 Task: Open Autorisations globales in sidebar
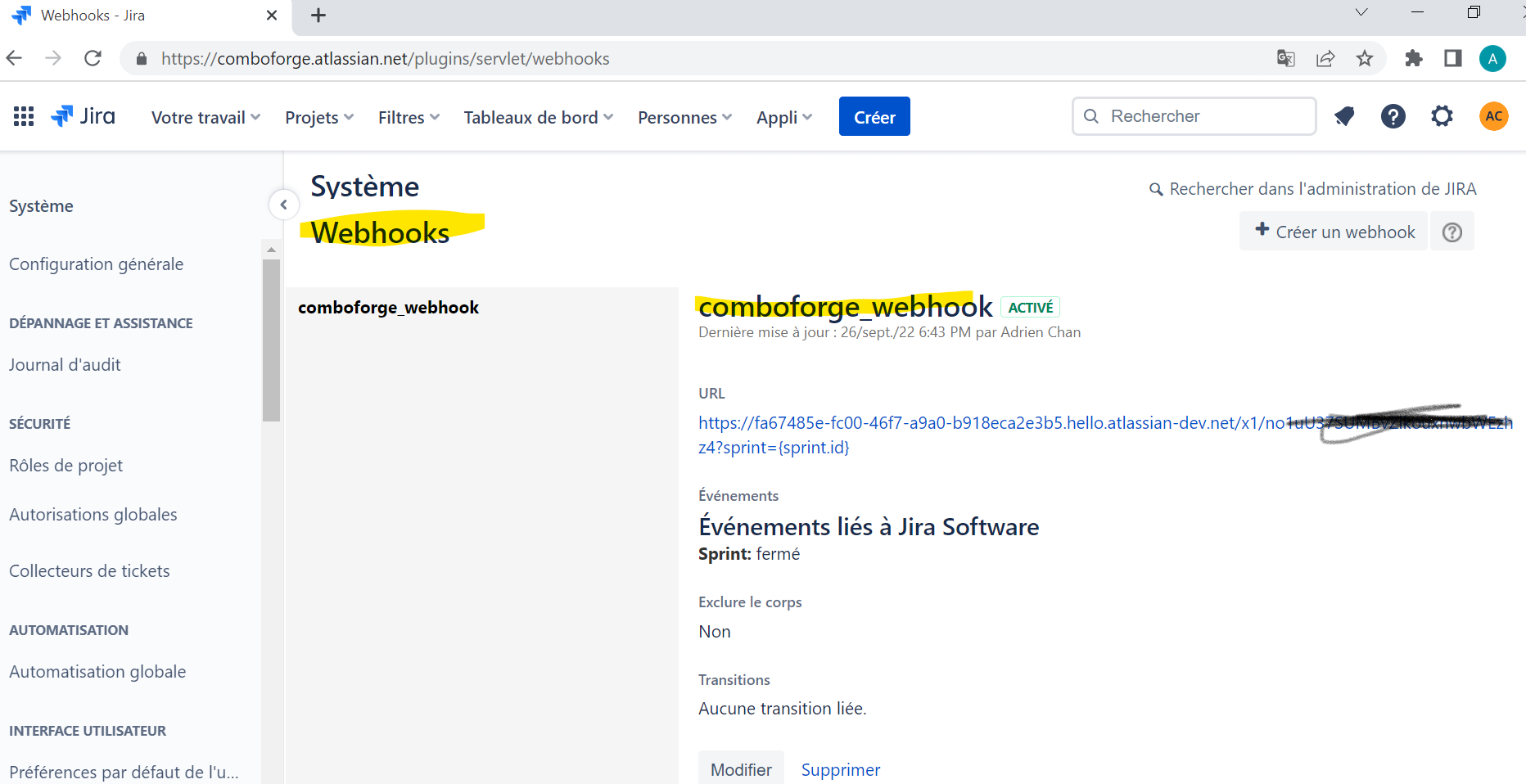(x=93, y=515)
